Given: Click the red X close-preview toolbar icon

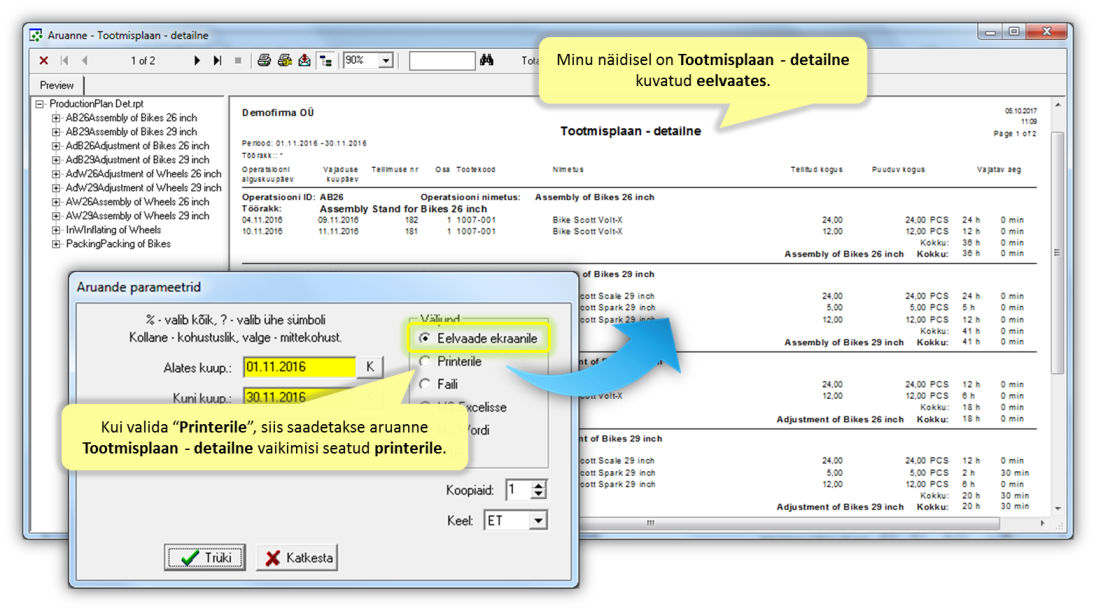Looking at the screenshot, I should point(43,61).
